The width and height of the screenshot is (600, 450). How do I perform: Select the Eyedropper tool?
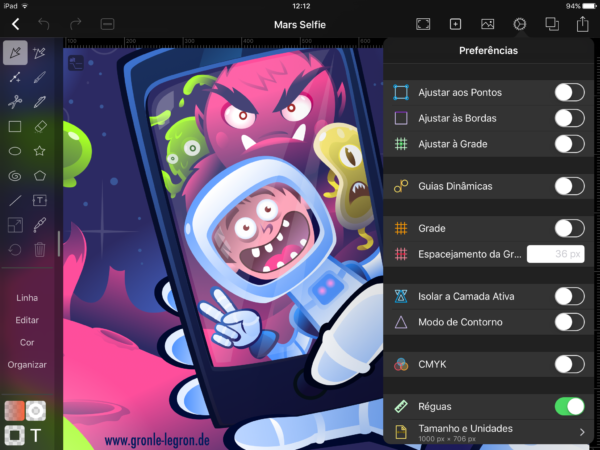click(x=39, y=225)
